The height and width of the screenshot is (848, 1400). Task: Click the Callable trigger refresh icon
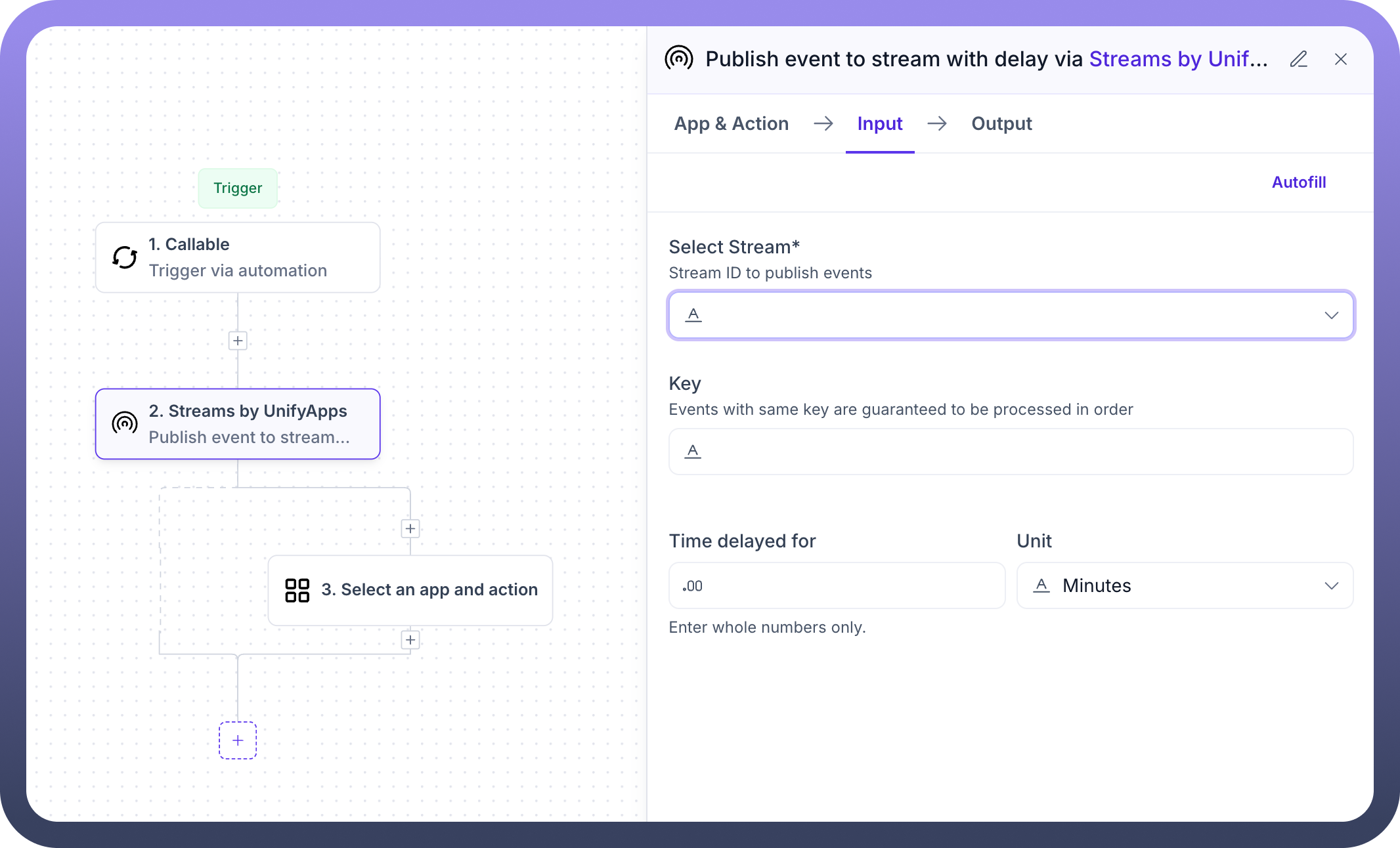pos(125,257)
